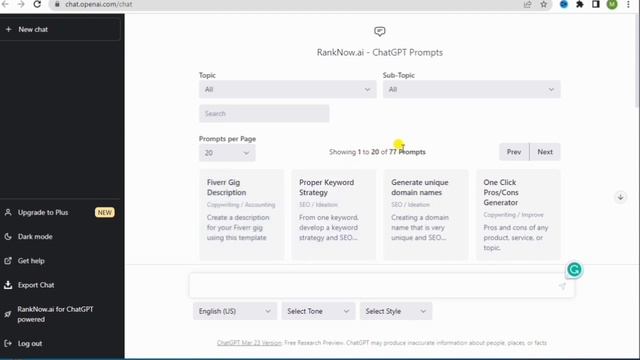Click the rocket icon beside RankNow.ai
The height and width of the screenshot is (360, 640).
click(8, 314)
